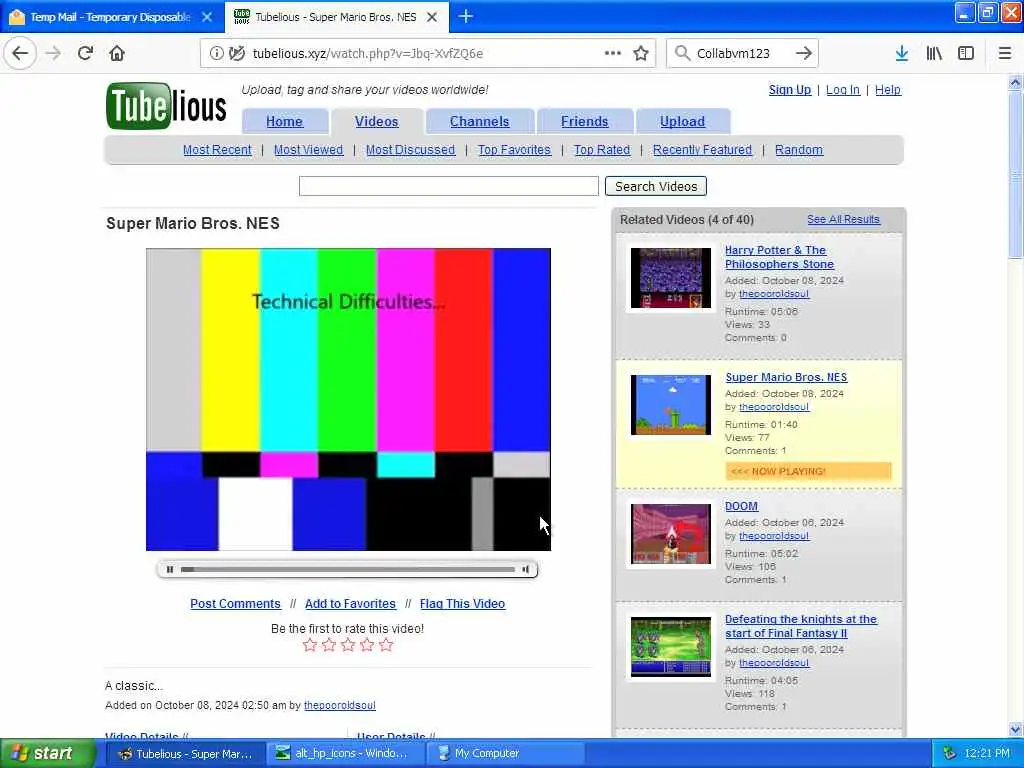Open the Home navigation tab
This screenshot has width=1024, height=768.
284,121
